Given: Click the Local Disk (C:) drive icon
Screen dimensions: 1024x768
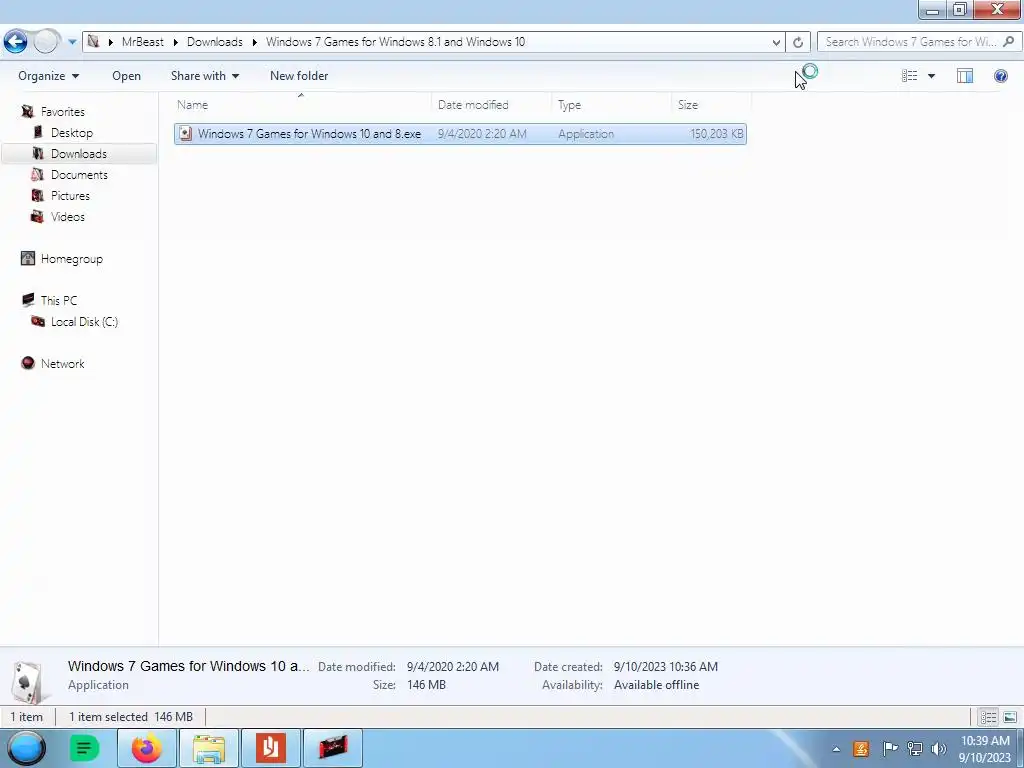Looking at the screenshot, I should 38,321.
